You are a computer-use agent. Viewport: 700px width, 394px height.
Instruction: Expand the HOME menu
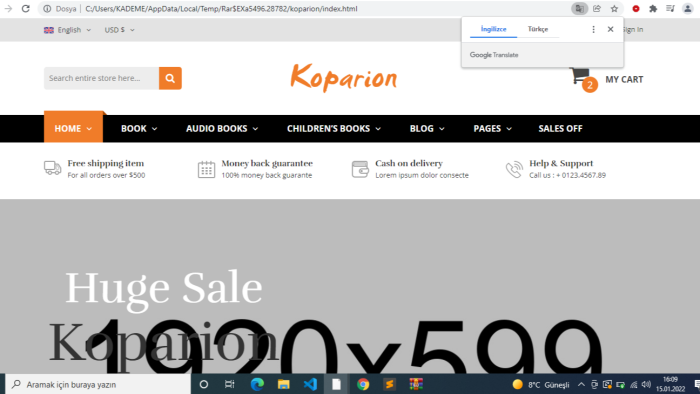click(x=73, y=129)
